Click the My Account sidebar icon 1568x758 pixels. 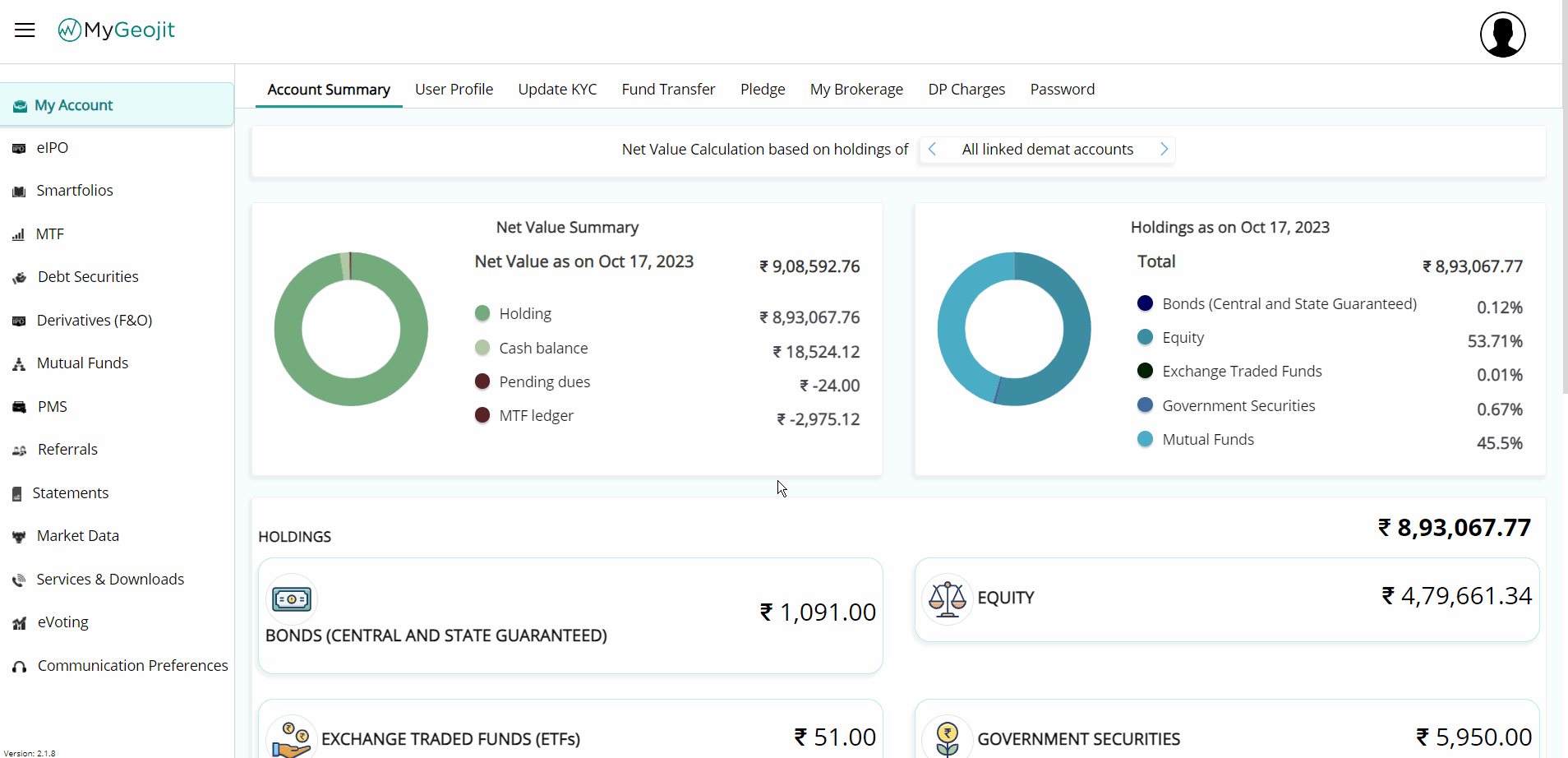[x=20, y=106]
